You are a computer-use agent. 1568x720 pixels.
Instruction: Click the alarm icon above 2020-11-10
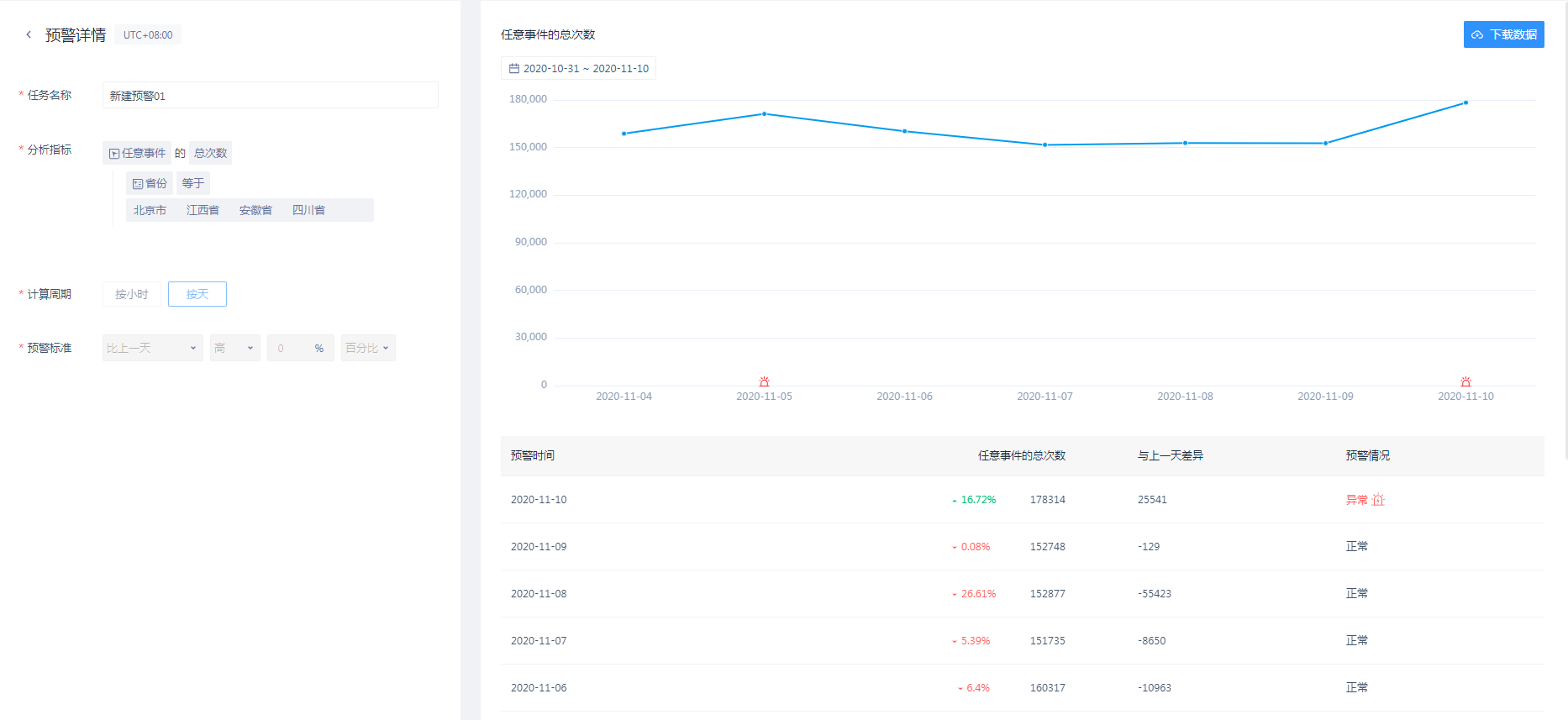pyautogui.click(x=1465, y=381)
